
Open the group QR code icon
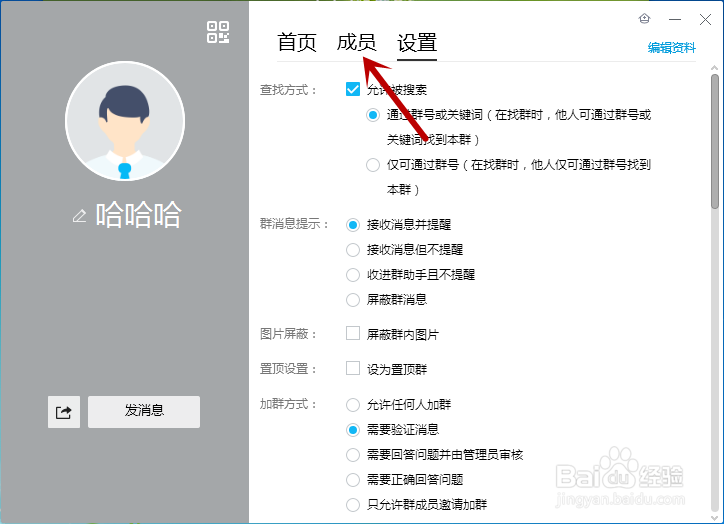tap(218, 32)
